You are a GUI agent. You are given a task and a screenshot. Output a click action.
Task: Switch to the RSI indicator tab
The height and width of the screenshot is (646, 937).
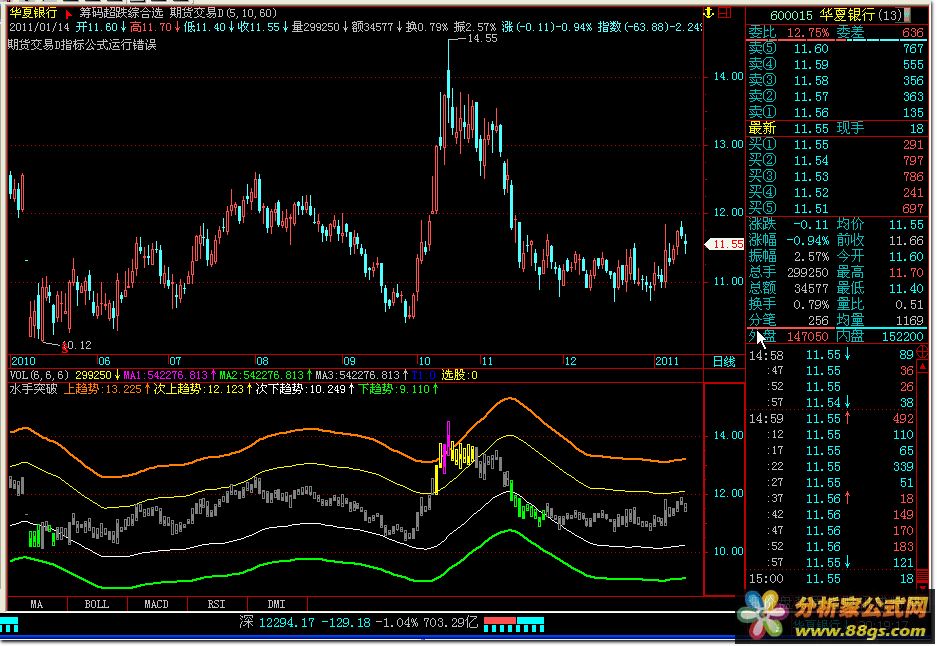click(x=216, y=604)
